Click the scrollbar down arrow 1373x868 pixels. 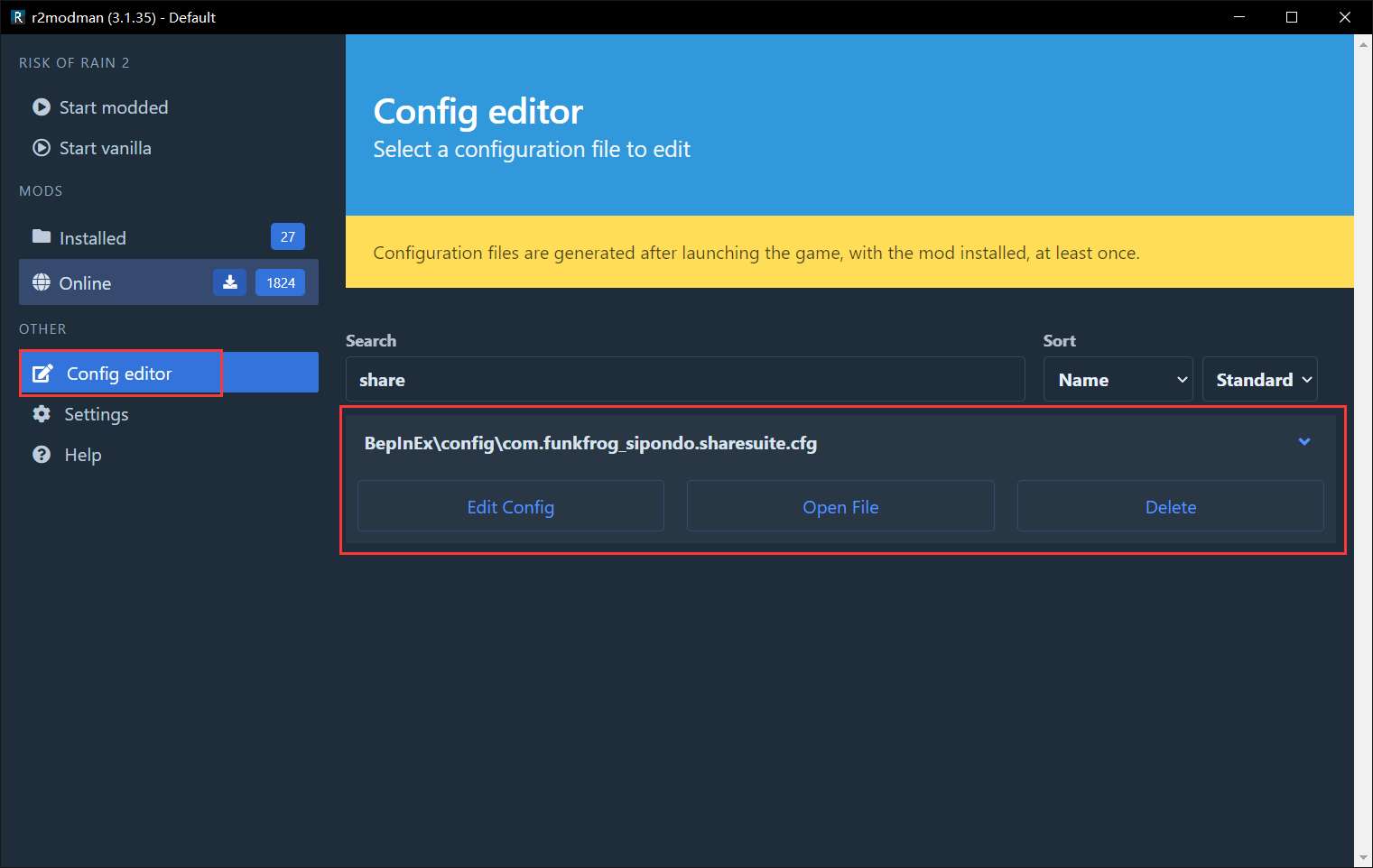point(1363,858)
